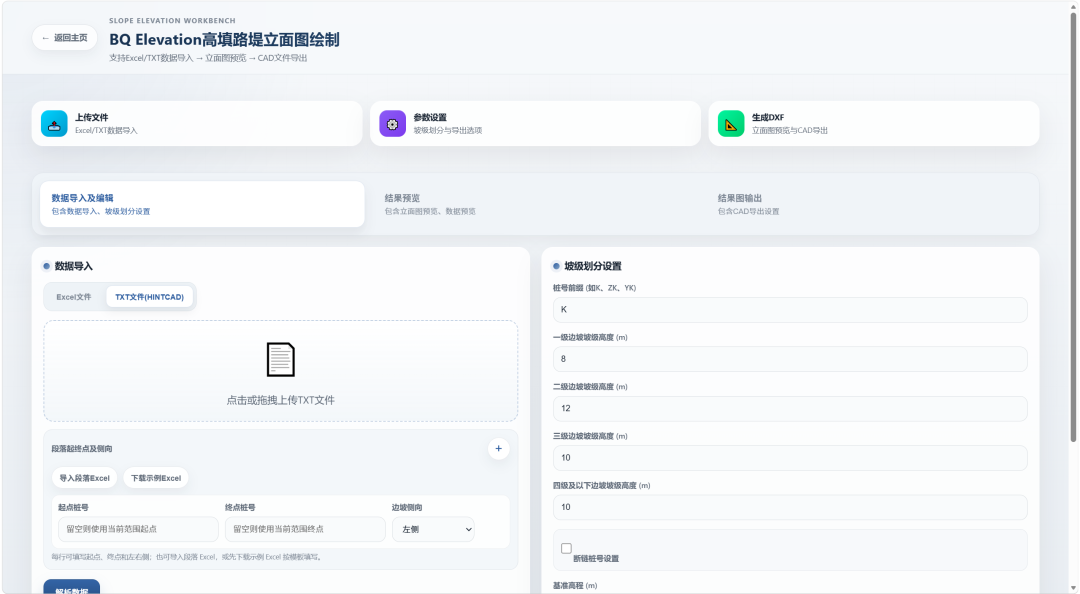Click the page vertical scrollbar

(1072, 227)
